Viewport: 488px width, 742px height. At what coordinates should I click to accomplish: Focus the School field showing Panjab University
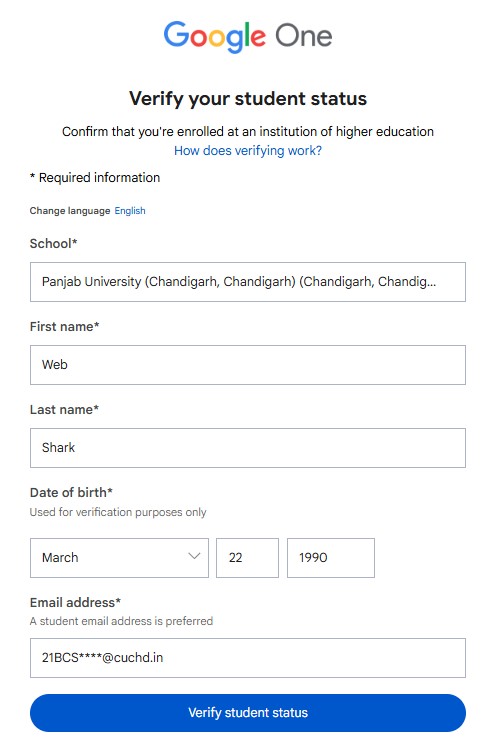(248, 282)
